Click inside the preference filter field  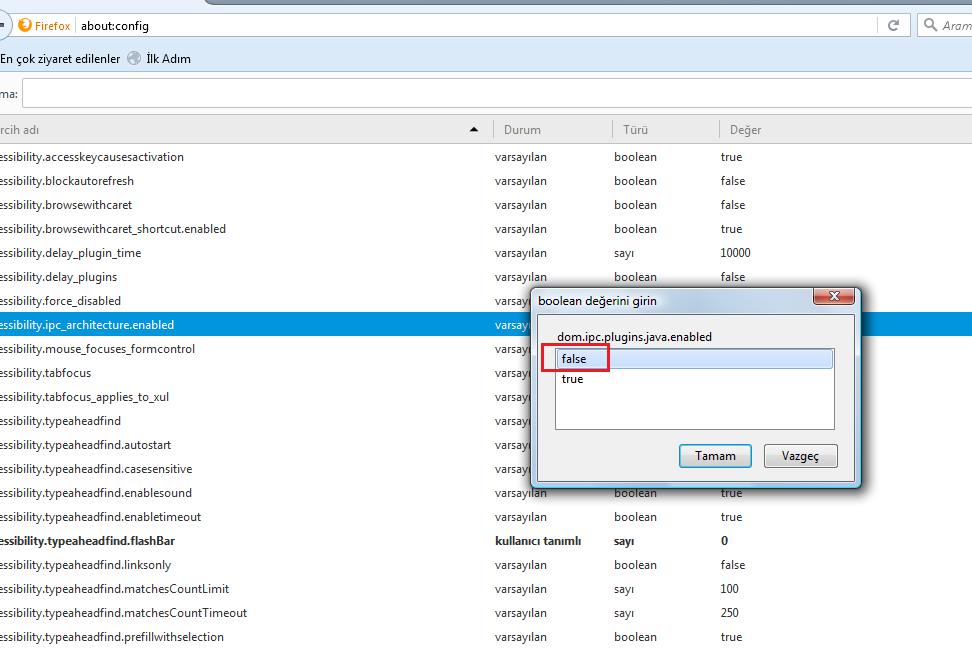point(400,93)
